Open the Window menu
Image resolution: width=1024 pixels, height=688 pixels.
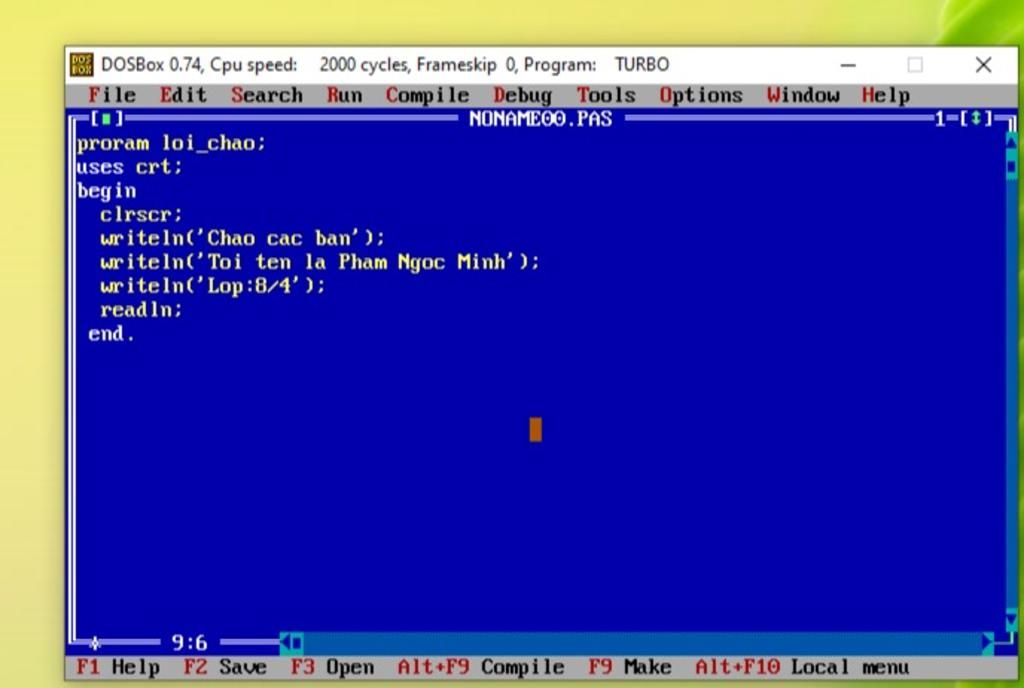coord(803,95)
